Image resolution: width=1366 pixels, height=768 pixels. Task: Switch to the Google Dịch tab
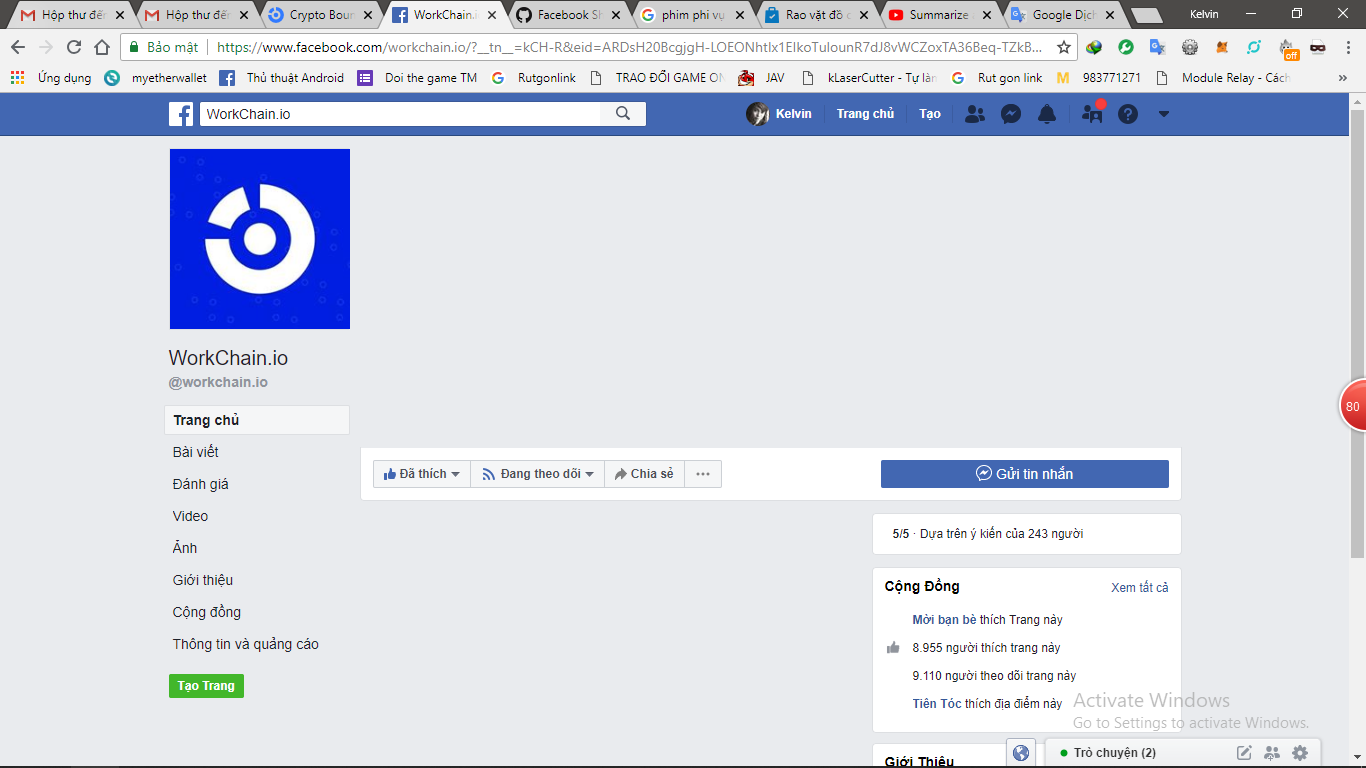tap(1064, 15)
